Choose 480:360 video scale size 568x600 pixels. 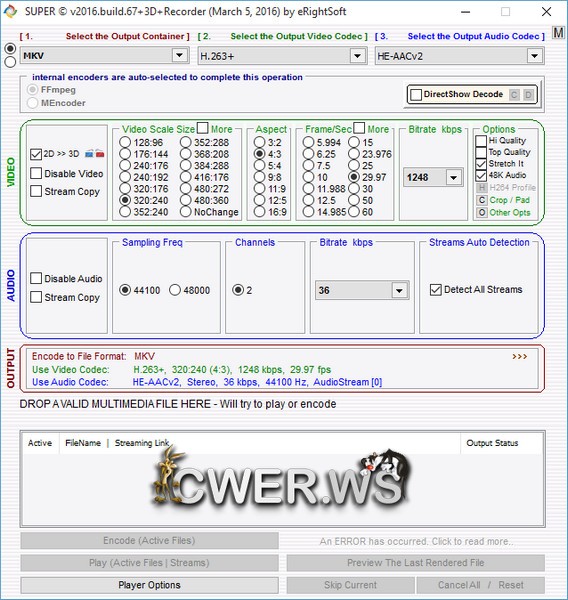click(x=186, y=200)
